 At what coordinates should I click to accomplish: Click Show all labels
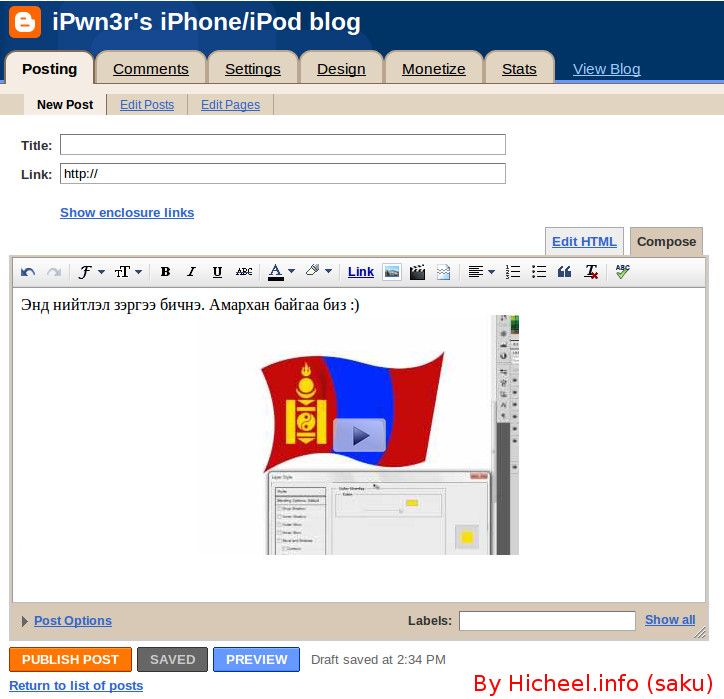[670, 620]
